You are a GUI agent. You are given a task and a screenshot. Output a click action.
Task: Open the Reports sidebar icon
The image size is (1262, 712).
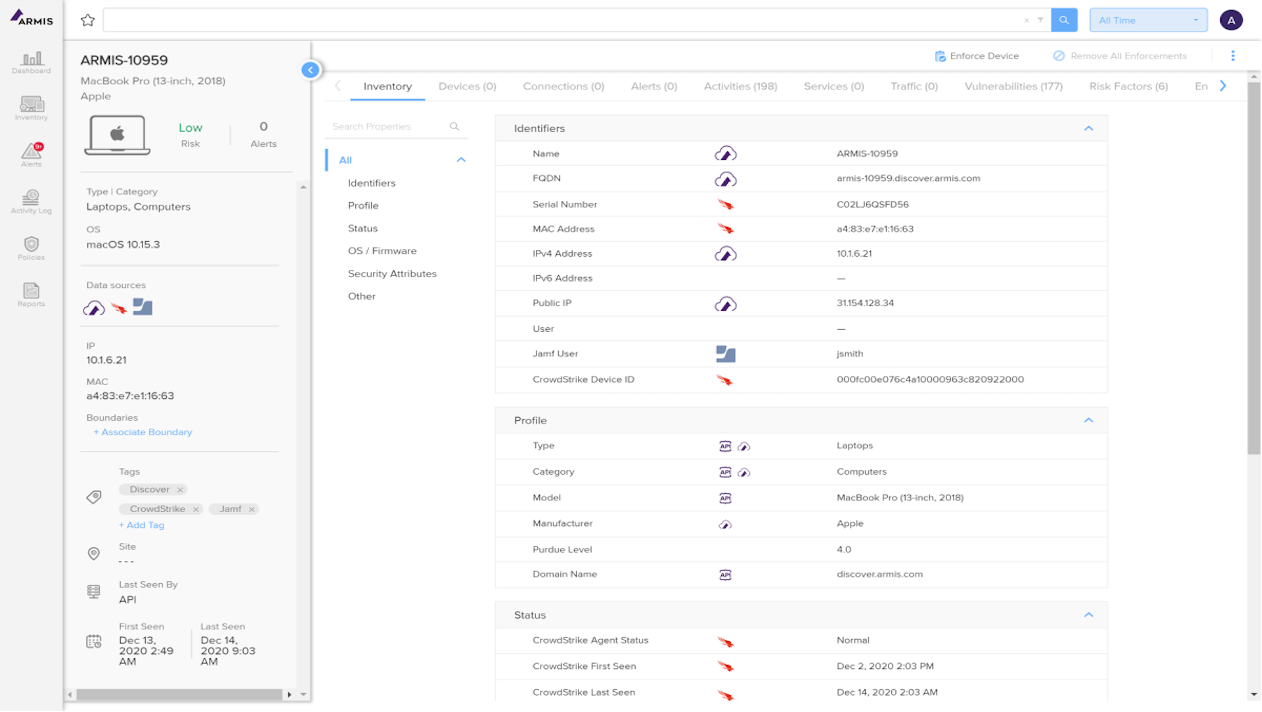point(31,294)
